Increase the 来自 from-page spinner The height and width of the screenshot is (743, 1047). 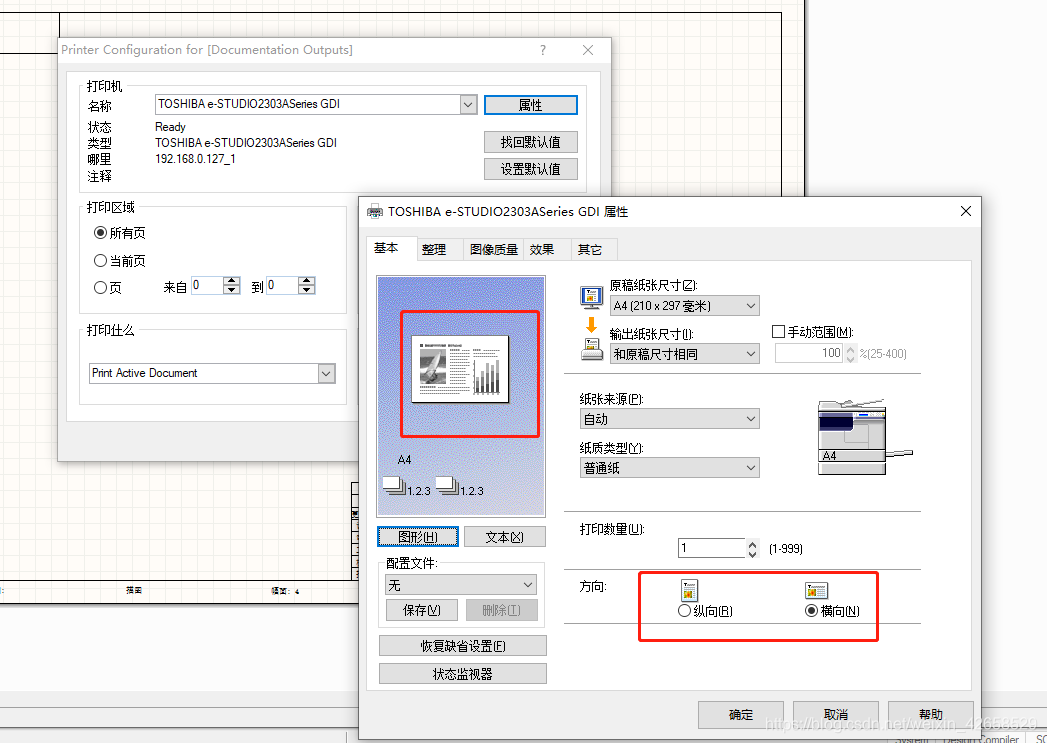(232, 281)
